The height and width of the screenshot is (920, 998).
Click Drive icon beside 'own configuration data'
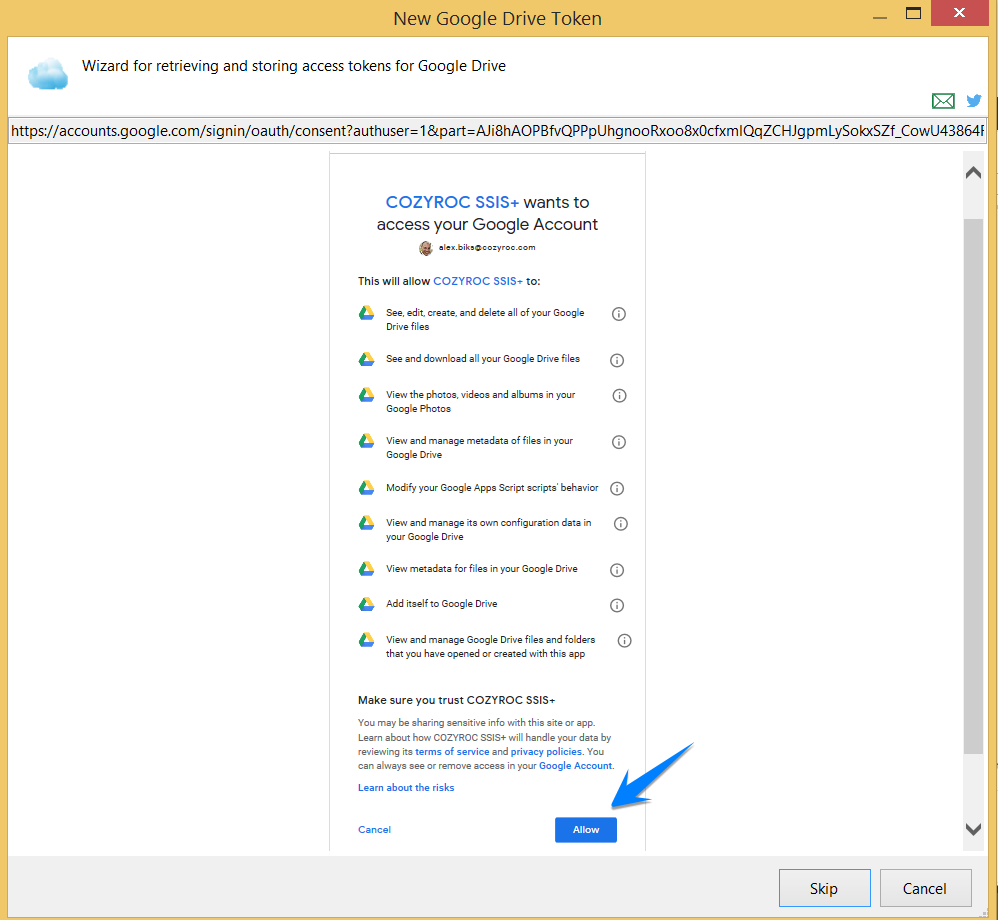tap(367, 523)
